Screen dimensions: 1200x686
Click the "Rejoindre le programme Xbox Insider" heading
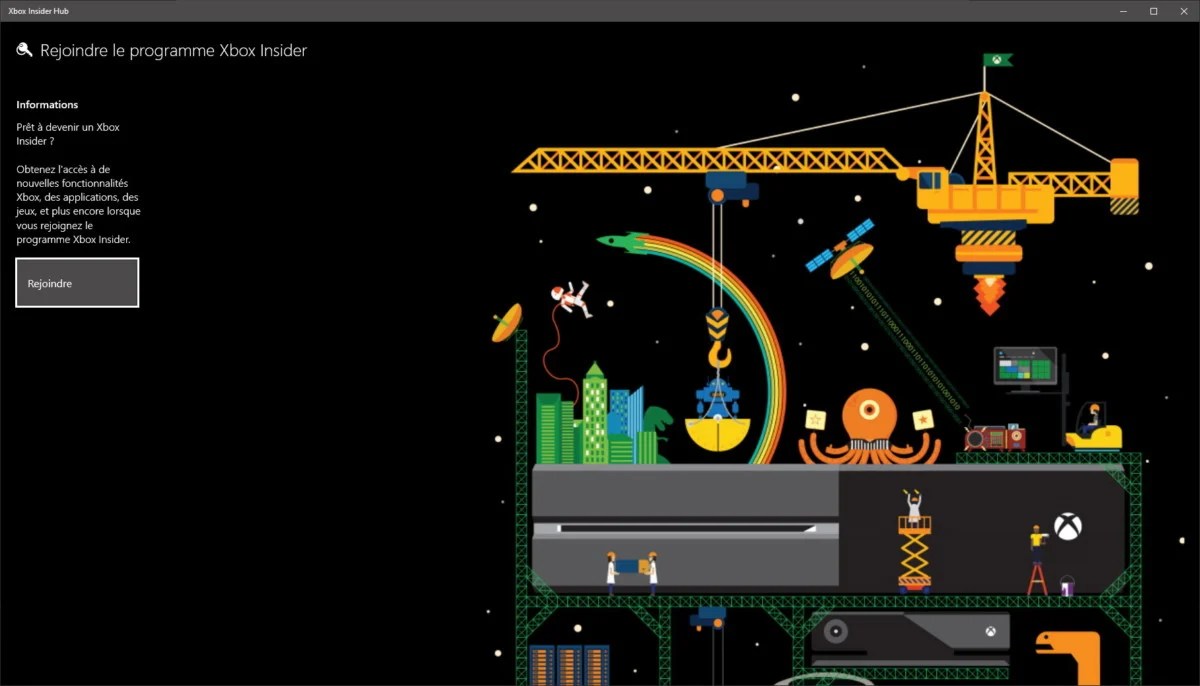[x=173, y=50]
